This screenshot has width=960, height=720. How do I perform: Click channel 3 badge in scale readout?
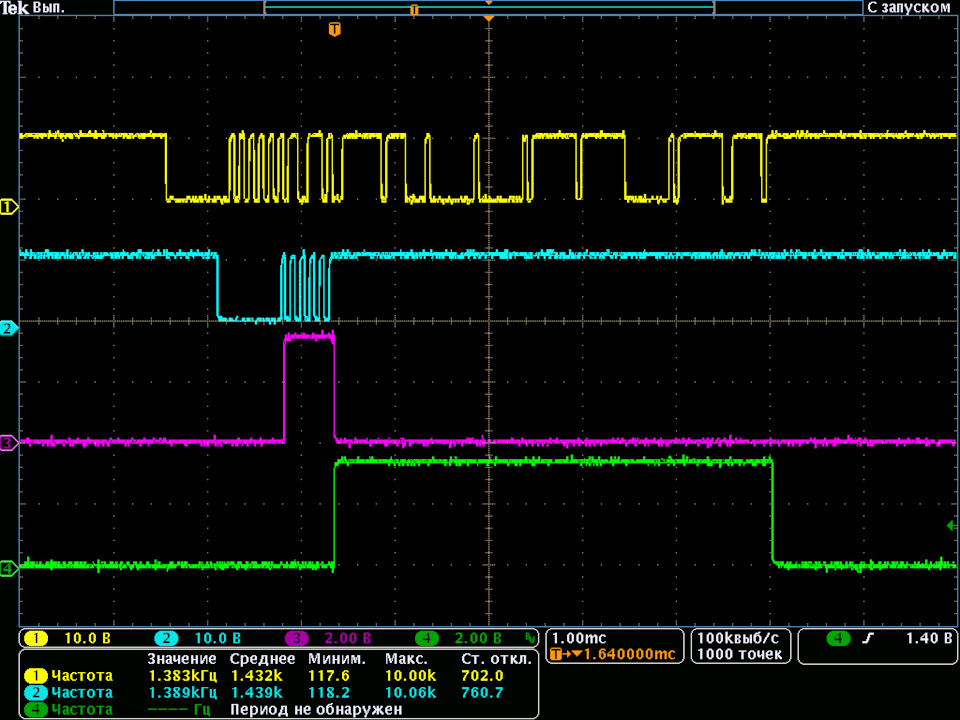click(x=296, y=639)
